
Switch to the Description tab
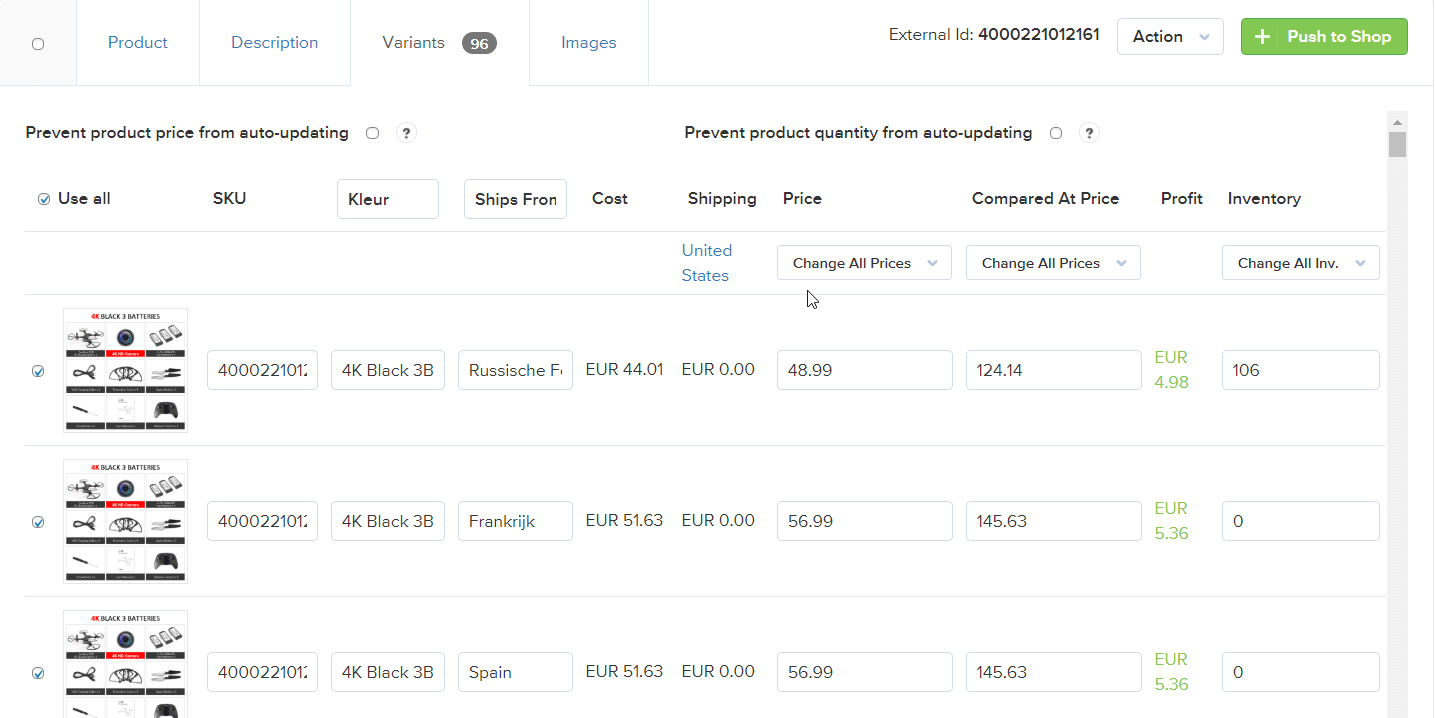[x=274, y=43]
